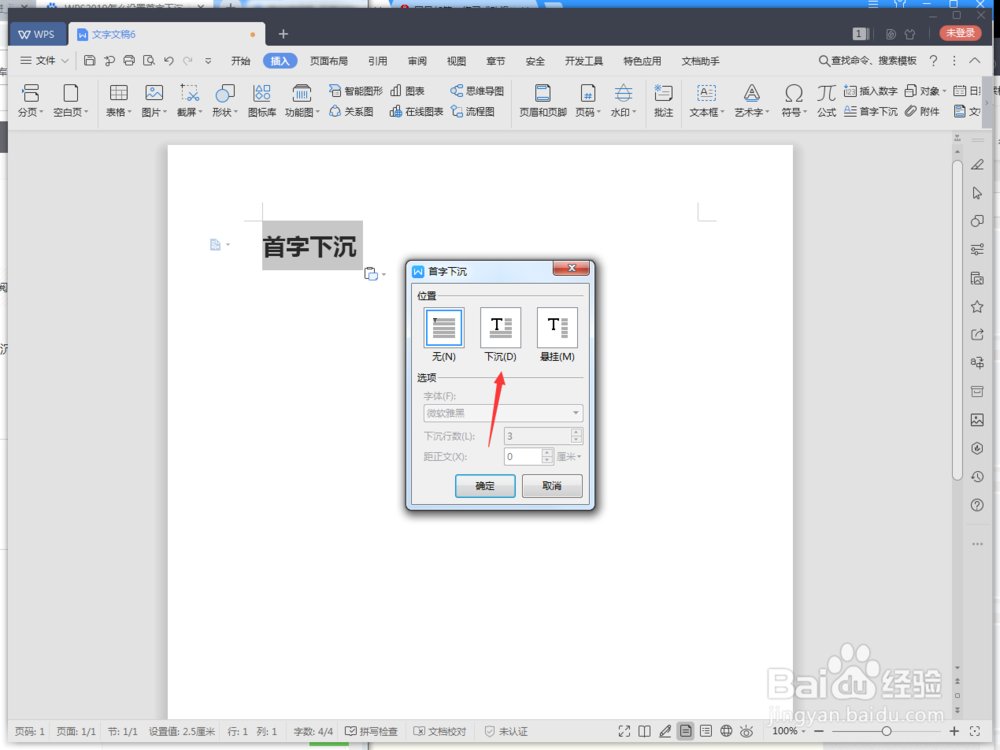Image resolution: width=1000 pixels, height=750 pixels.
Task: Click the Print icon in quick toolbar
Action: click(129, 61)
